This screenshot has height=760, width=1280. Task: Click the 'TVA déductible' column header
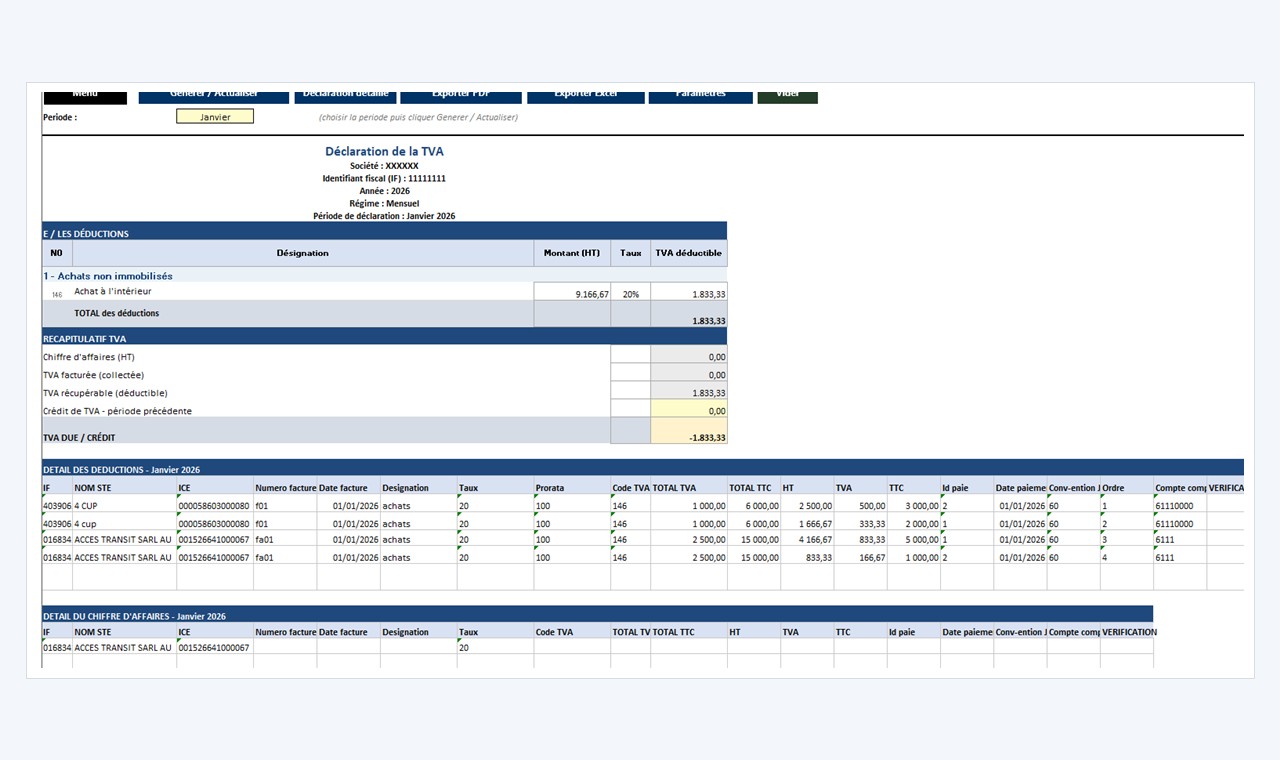pos(689,253)
